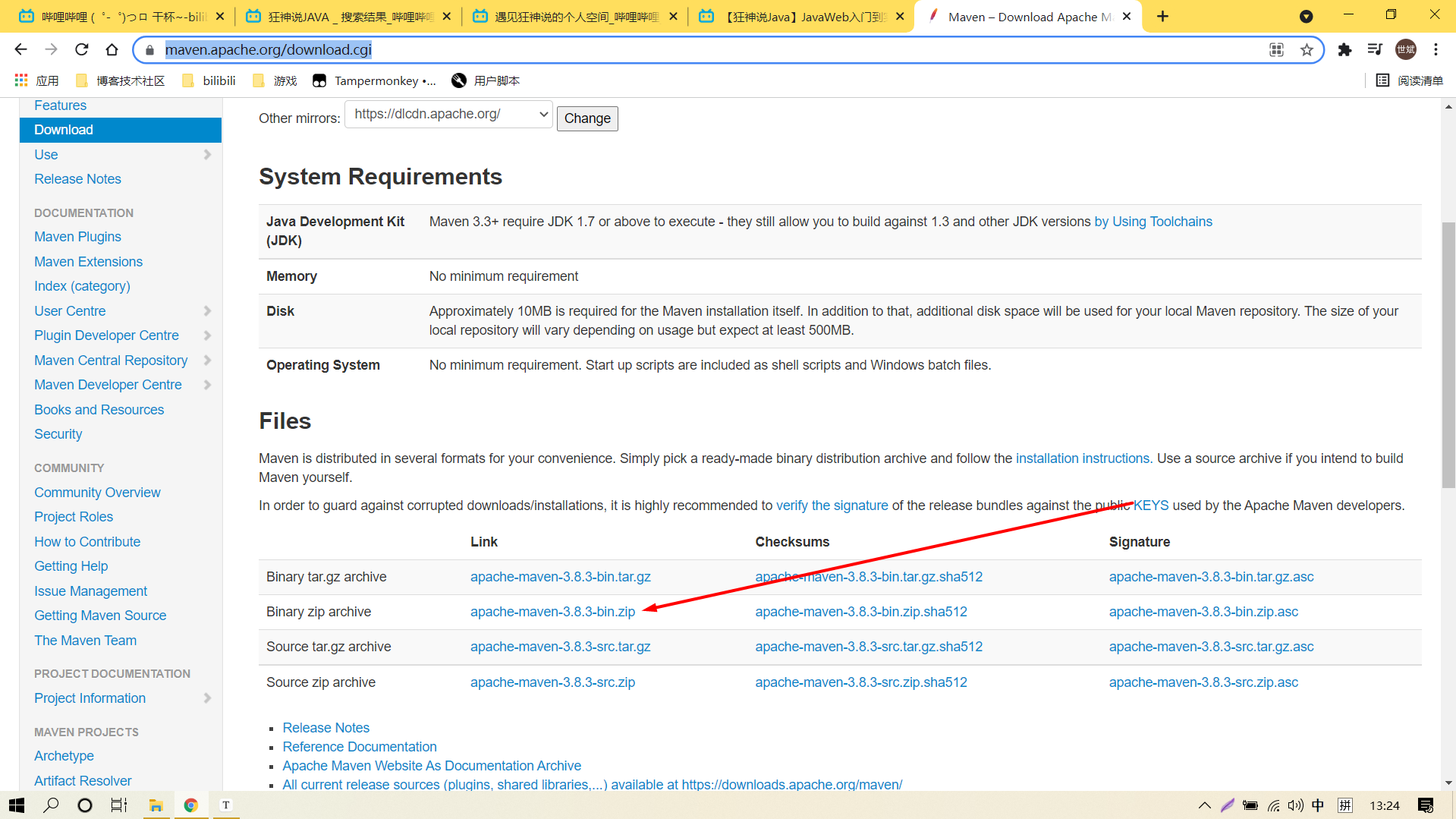Switch to Chrome on the taskbar
Image resolution: width=1456 pixels, height=819 pixels.
coord(190,805)
